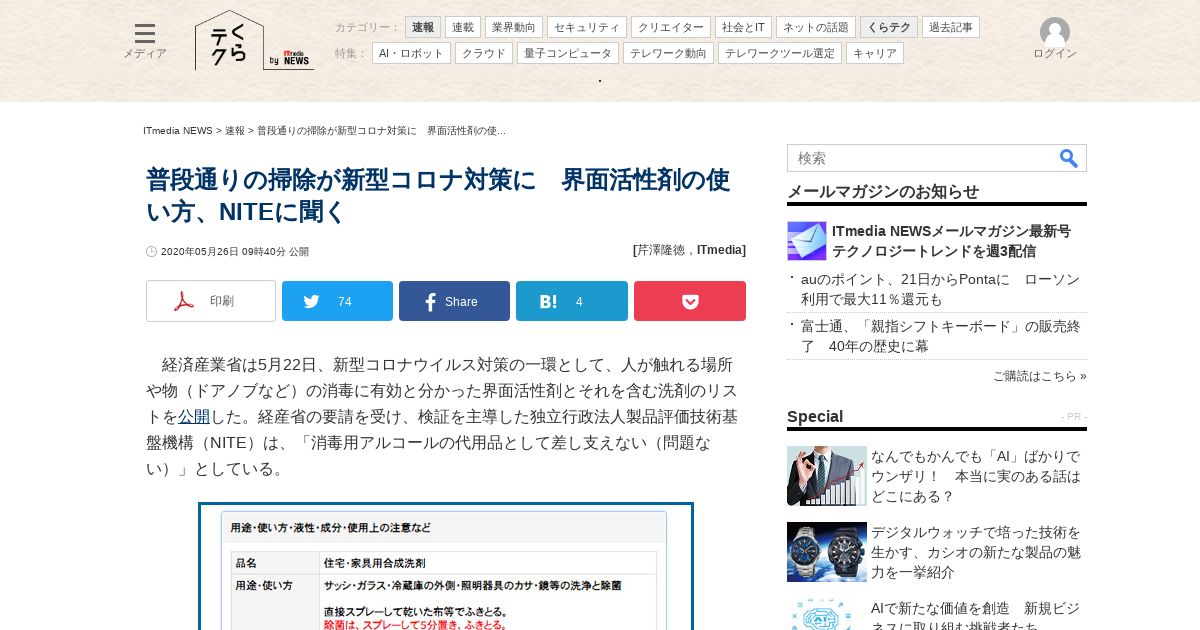Viewport: 1200px width, 630px height.
Task: Select the ネットの話題 category tab
Action: coord(816,27)
